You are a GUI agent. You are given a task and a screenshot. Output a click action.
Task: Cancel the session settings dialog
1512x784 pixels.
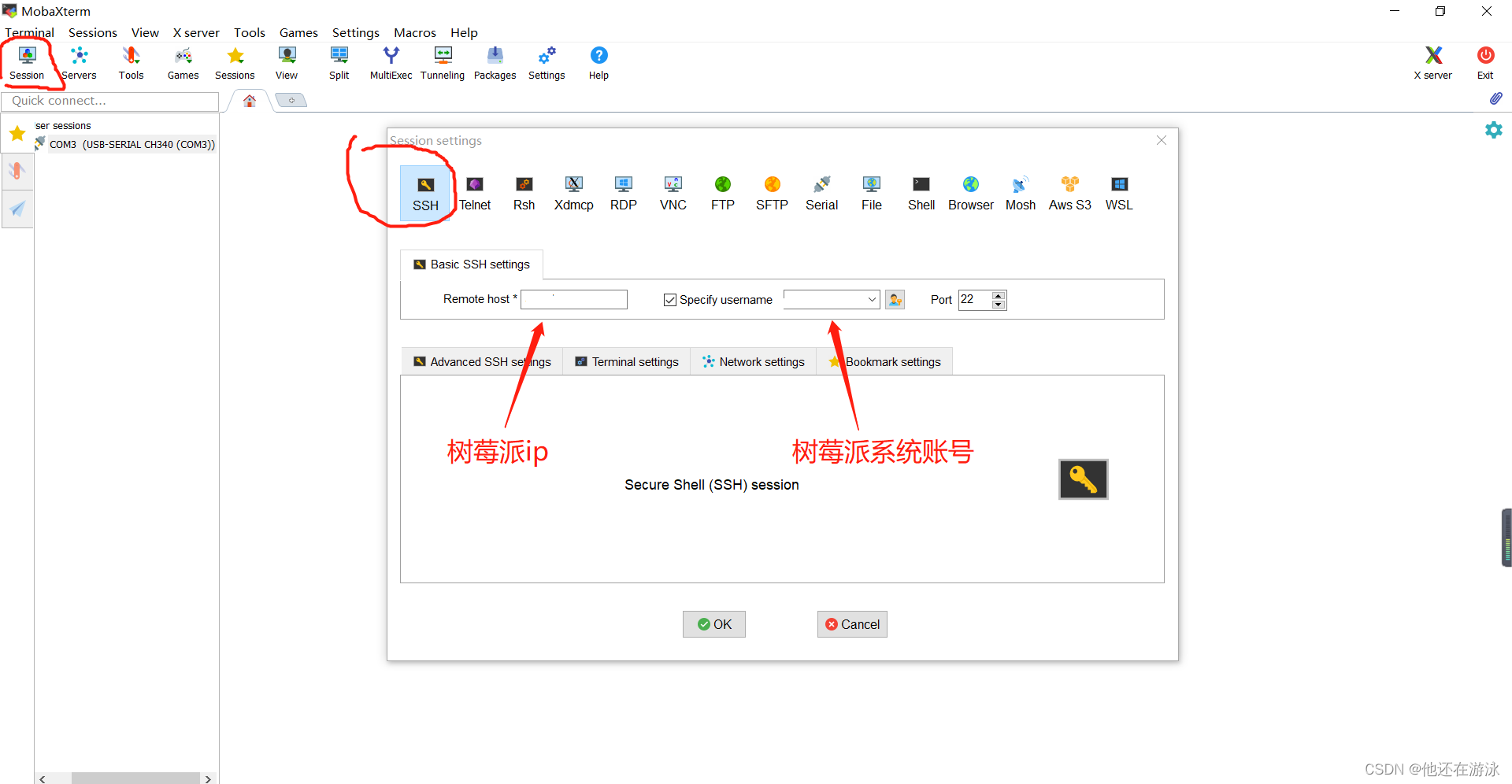[852, 624]
